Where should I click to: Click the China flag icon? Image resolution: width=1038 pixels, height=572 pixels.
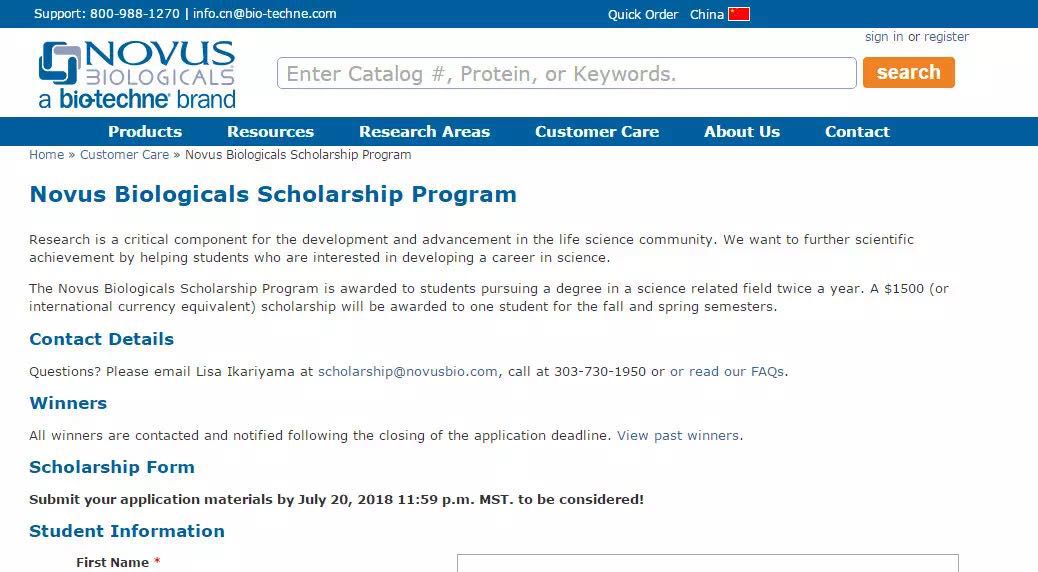pyautogui.click(x=739, y=14)
